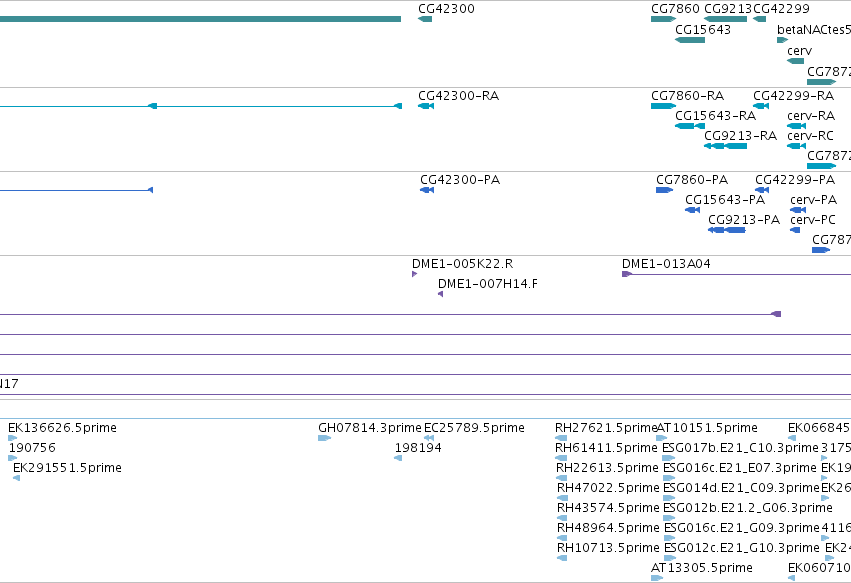851x583 pixels.
Task: Select the arrow glyph below CG7860 gene label
Action: pyautogui.click(x=663, y=19)
